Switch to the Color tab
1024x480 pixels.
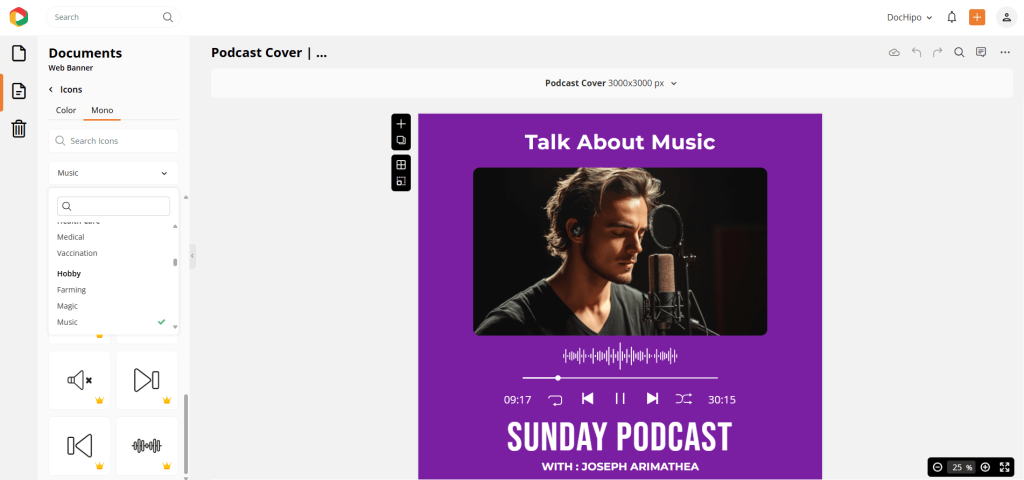click(66, 110)
